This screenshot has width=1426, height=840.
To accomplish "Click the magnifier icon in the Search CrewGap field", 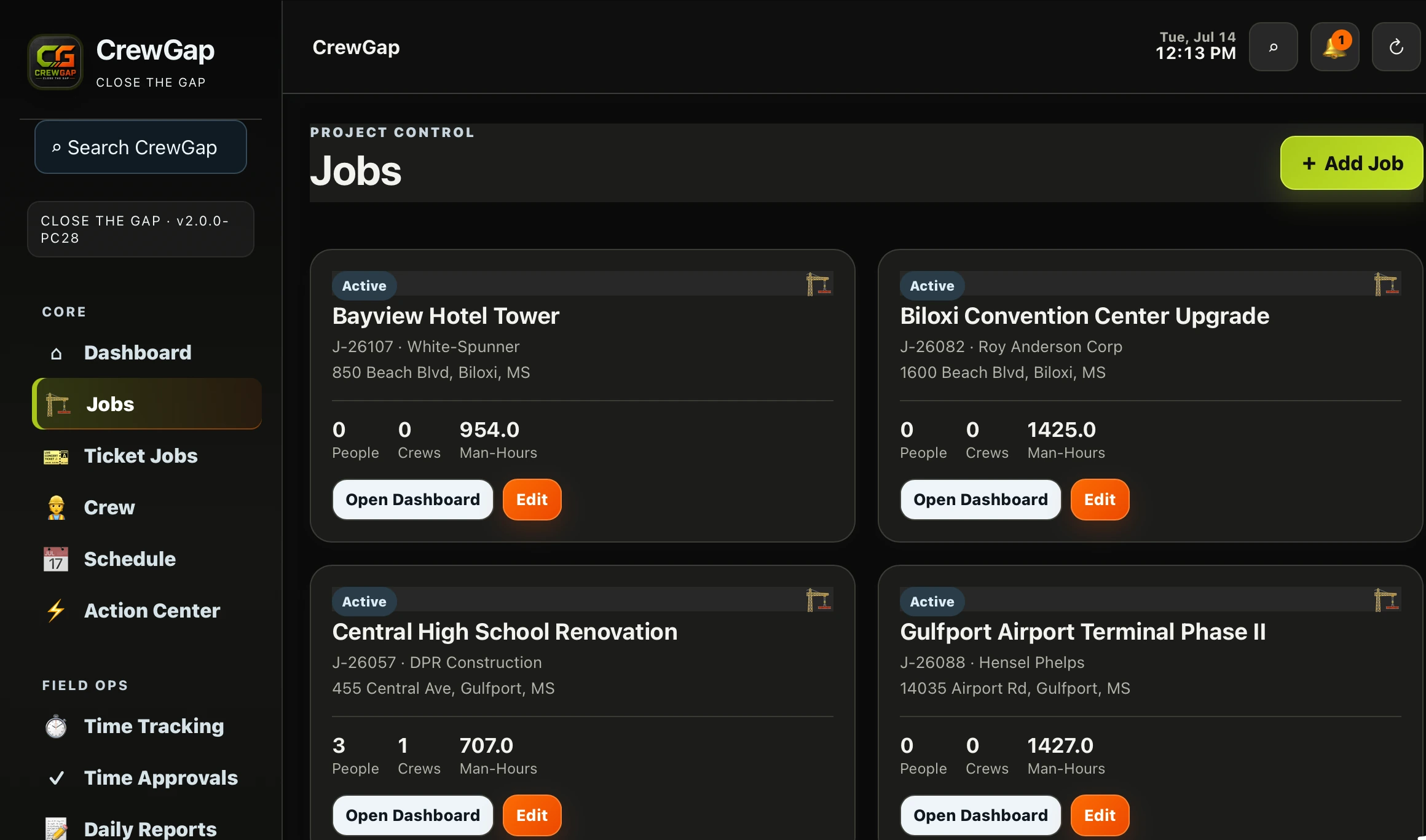I will coord(56,148).
